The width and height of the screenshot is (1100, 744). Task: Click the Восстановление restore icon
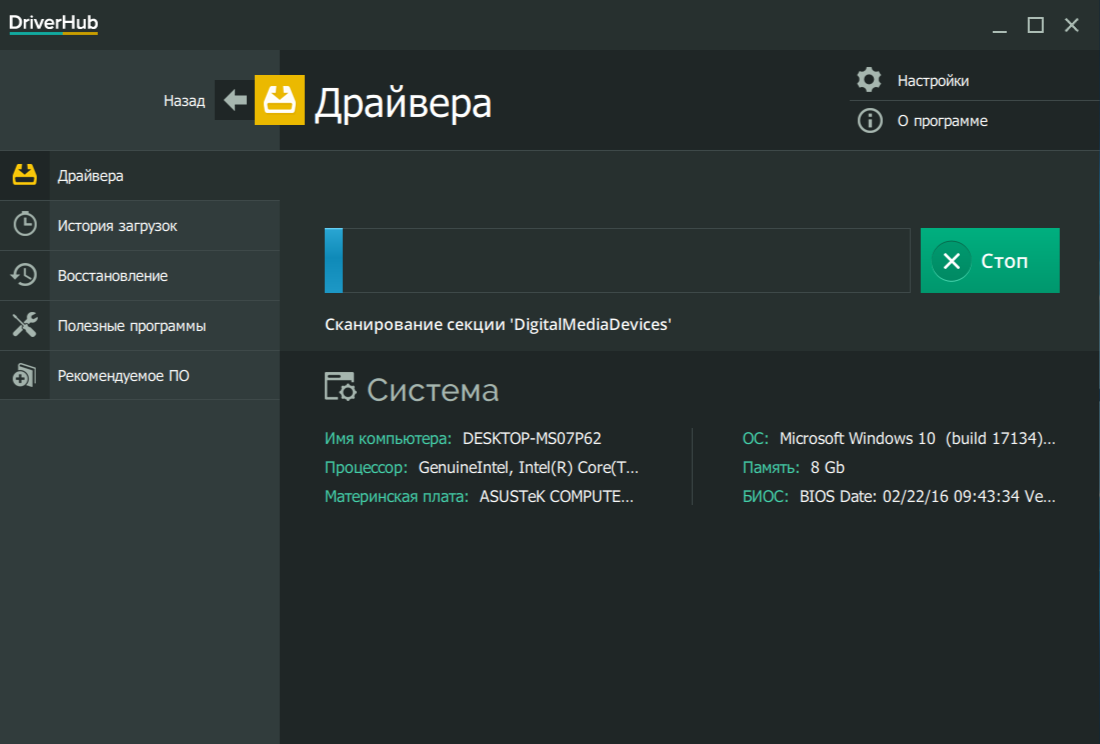(25, 275)
